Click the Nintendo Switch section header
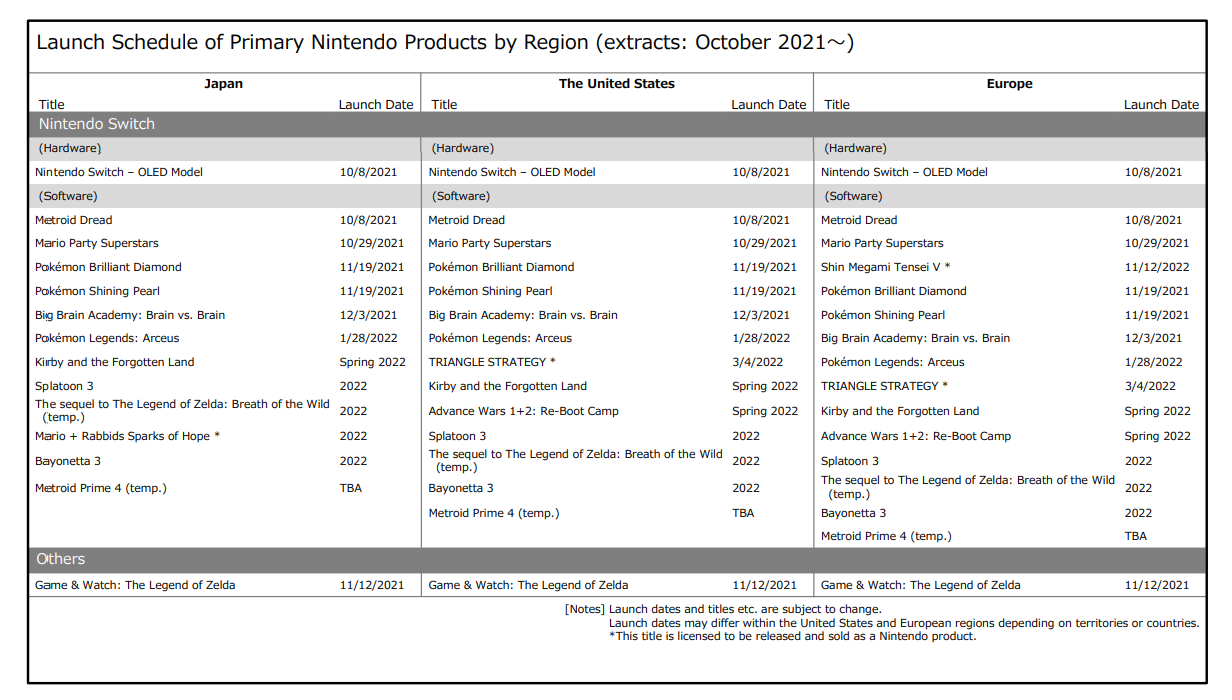1232x700 pixels. coord(97,124)
